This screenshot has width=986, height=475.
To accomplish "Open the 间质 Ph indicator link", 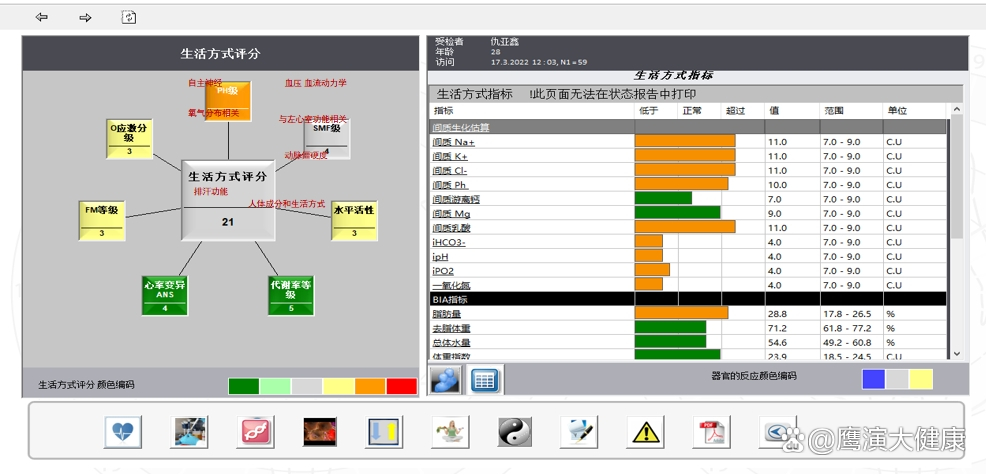I will click(x=450, y=186).
